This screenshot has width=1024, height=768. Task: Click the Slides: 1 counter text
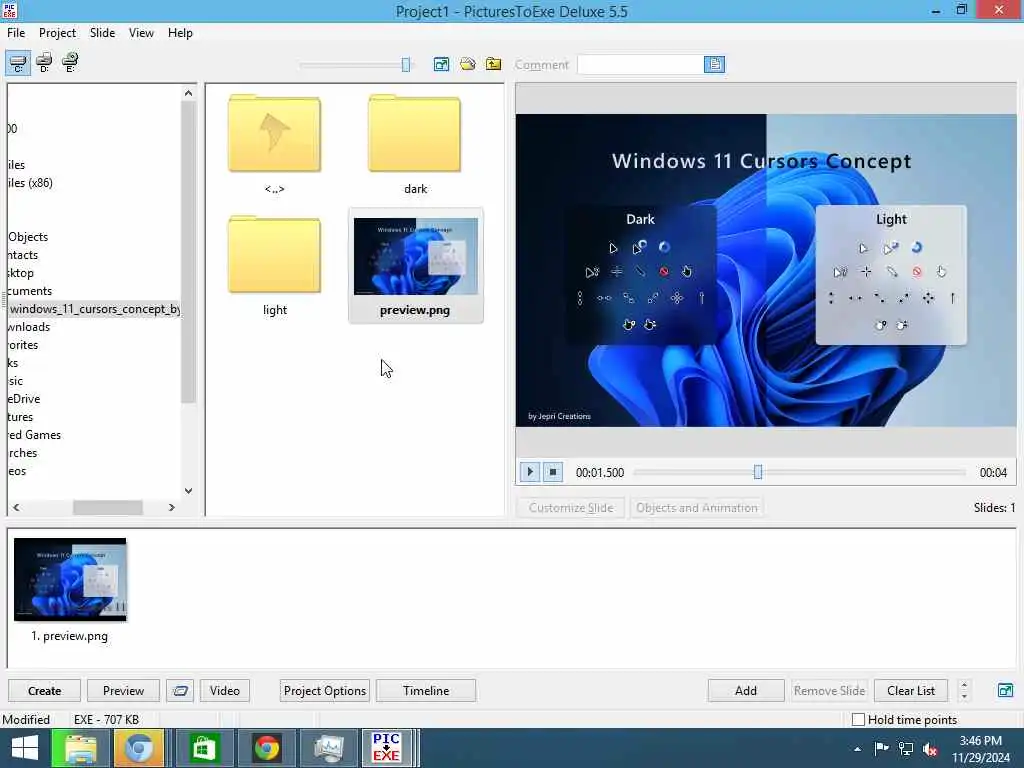(994, 507)
